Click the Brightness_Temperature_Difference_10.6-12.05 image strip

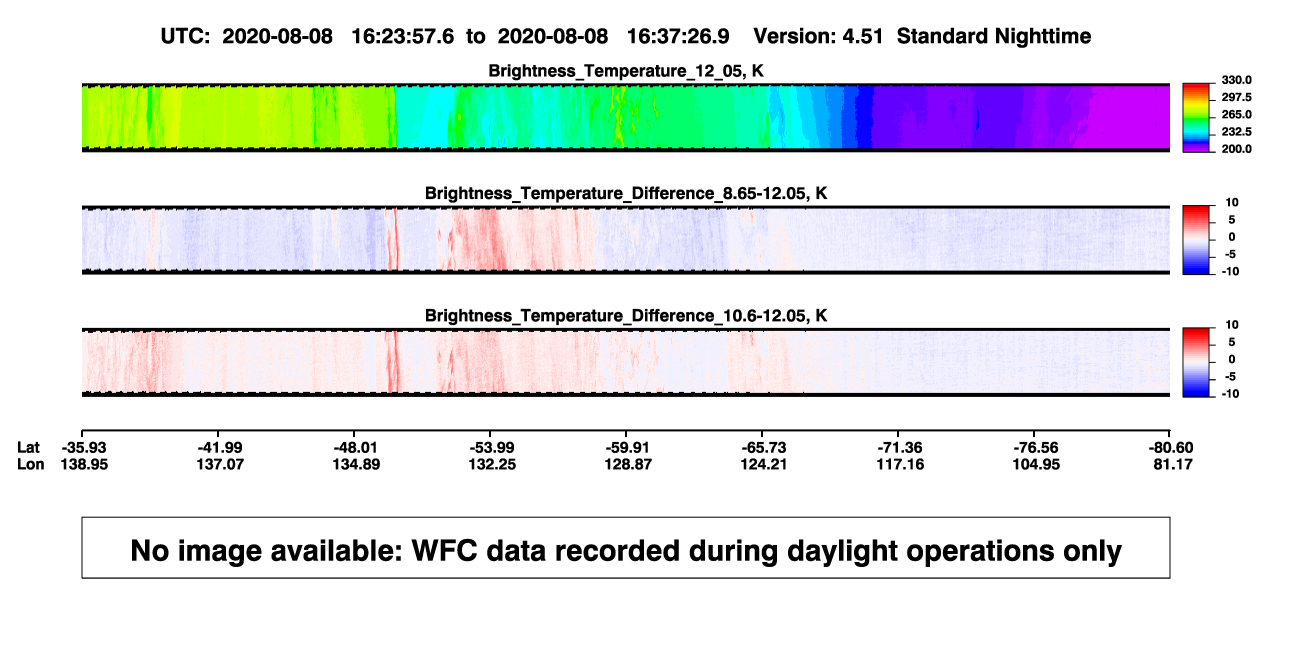(x=626, y=362)
